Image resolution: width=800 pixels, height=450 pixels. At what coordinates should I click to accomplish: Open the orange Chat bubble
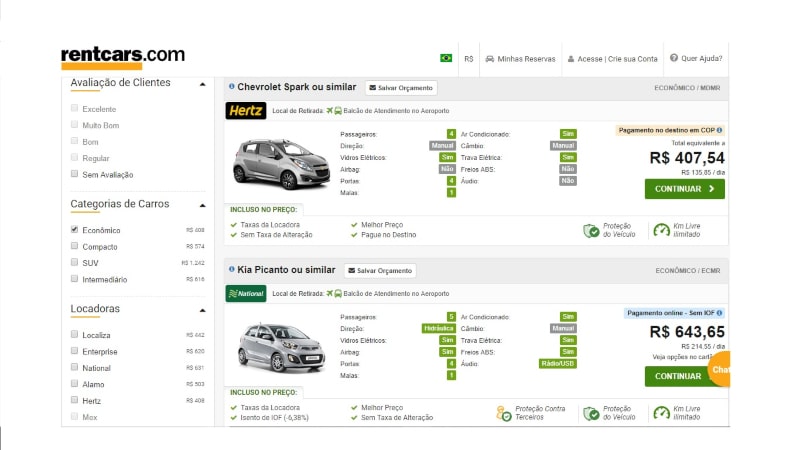(x=719, y=369)
